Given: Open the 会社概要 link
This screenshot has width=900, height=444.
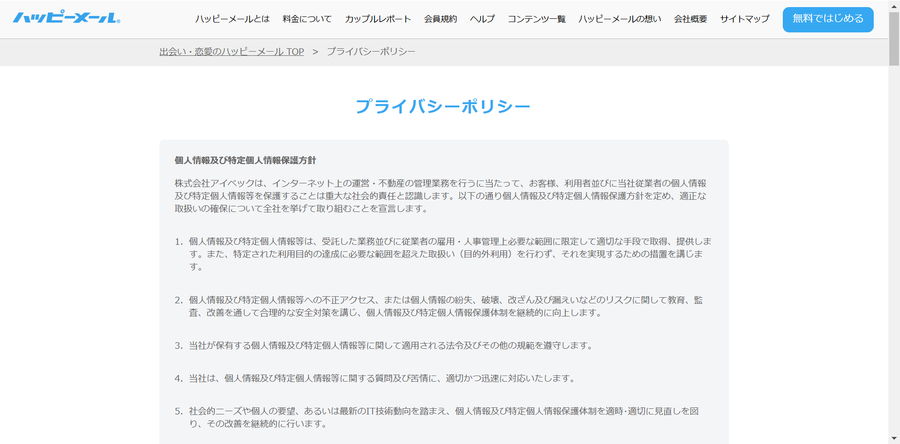Looking at the screenshot, I should click(x=690, y=19).
